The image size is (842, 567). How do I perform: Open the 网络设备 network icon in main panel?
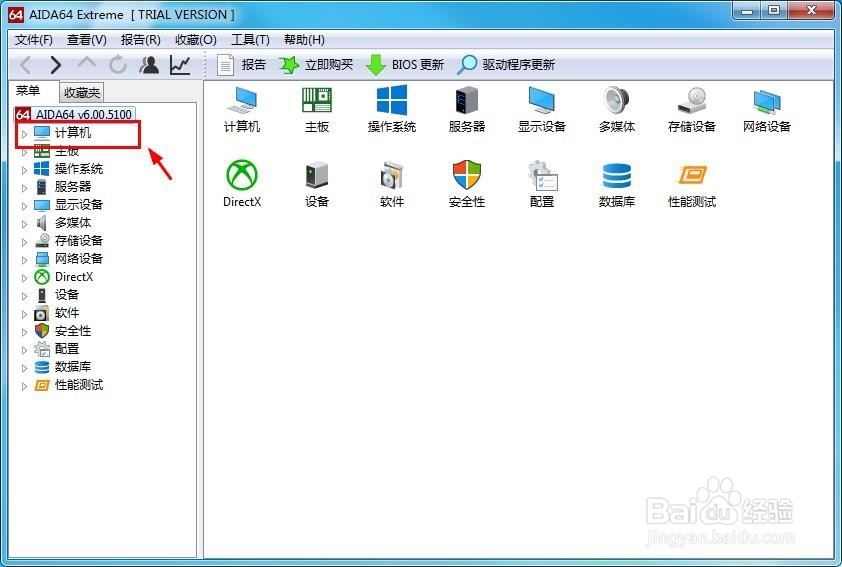pos(767,110)
